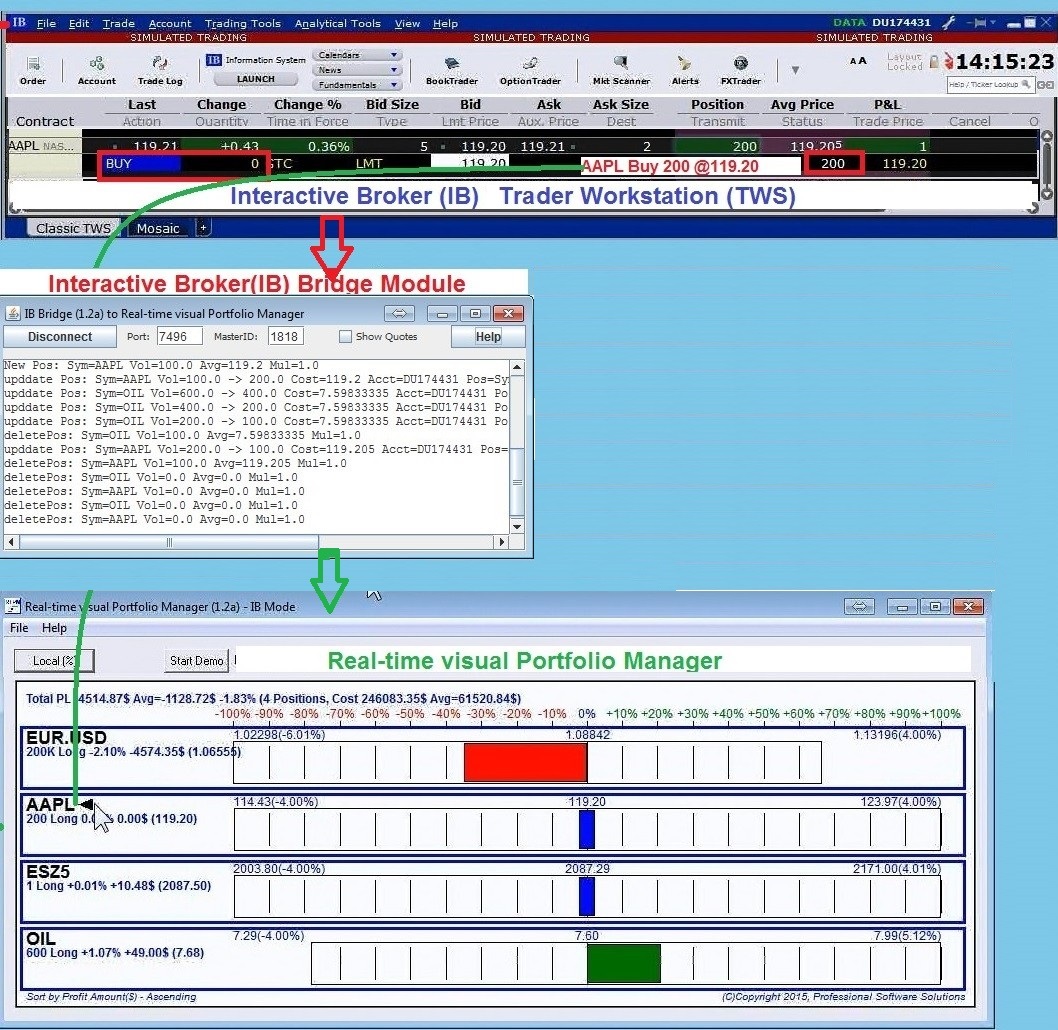The height and width of the screenshot is (1030, 1058).
Task: Click the IB Bridge log scrollbar down arrow
Action: (x=517, y=527)
